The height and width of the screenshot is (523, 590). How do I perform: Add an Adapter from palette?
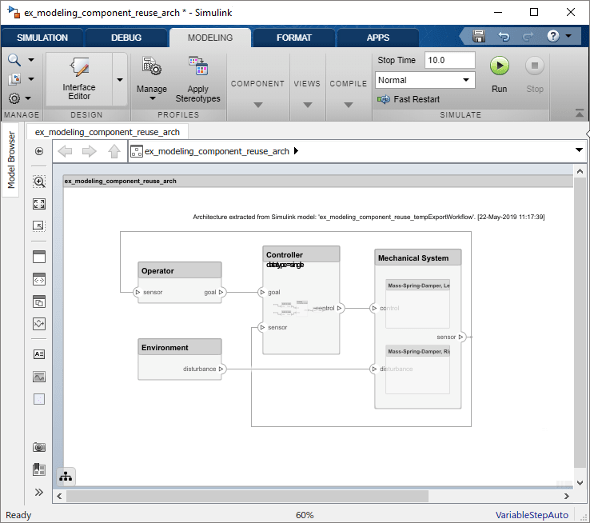(x=39, y=324)
